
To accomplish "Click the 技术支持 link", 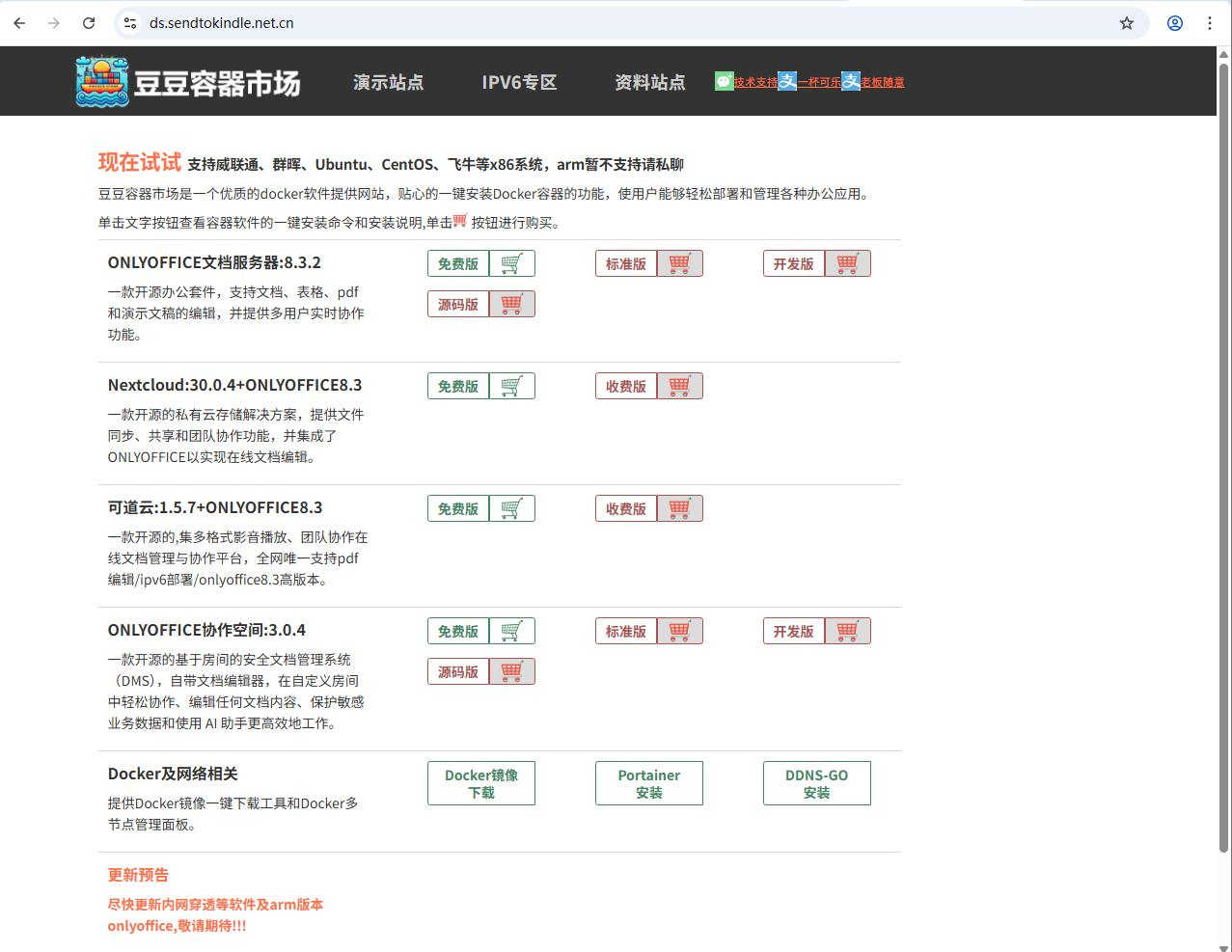I will click(755, 82).
